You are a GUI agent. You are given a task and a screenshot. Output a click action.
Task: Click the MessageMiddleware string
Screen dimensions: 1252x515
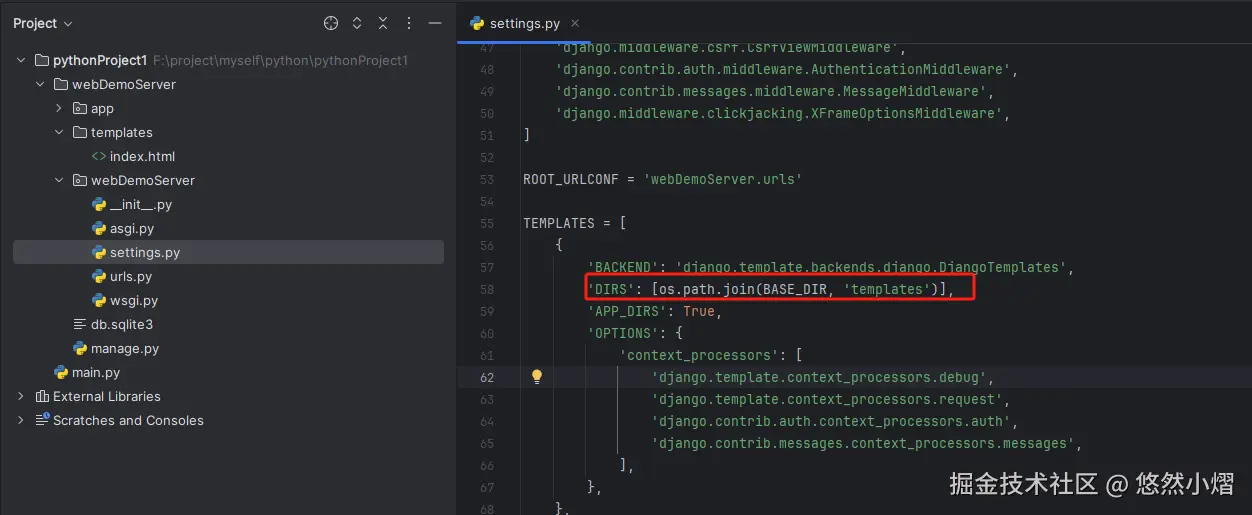(771, 91)
